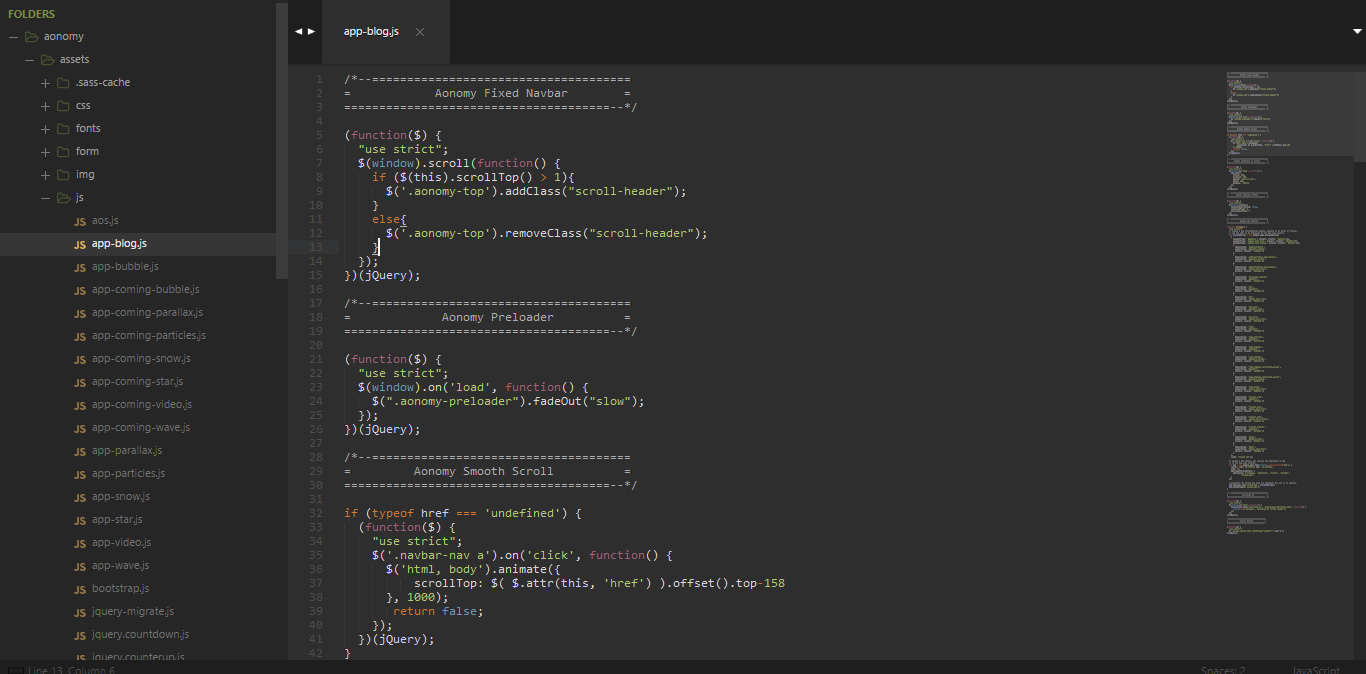Collapse the js folder
This screenshot has width=1366, height=674.
[45, 198]
